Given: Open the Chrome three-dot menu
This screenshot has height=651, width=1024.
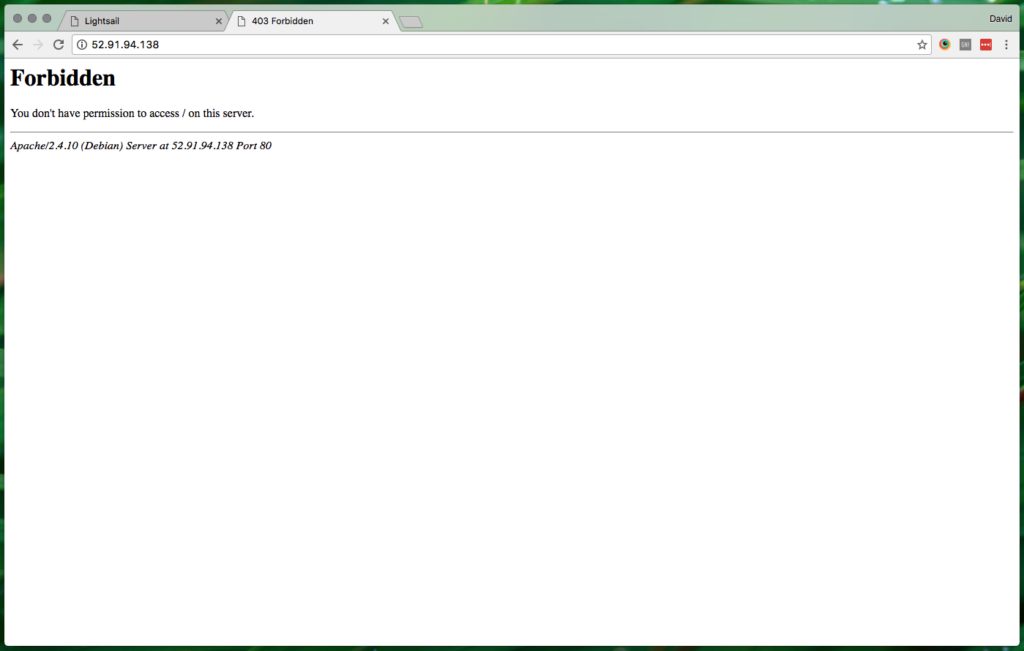Looking at the screenshot, I should [x=1006, y=44].
